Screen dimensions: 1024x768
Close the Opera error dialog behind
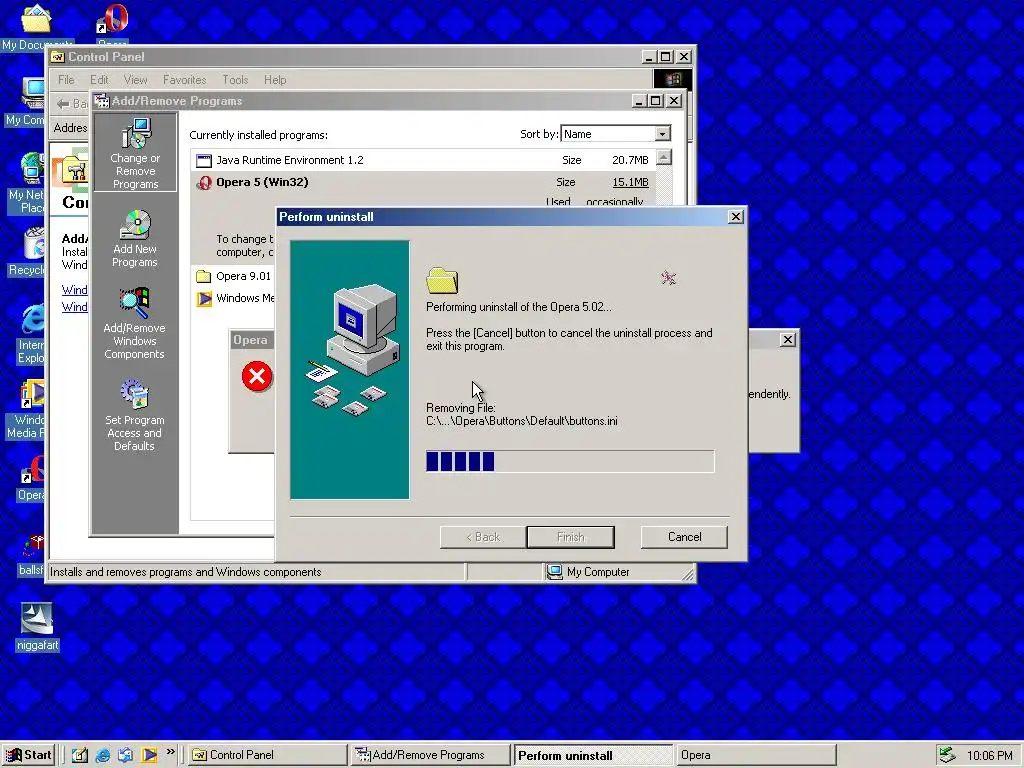pyautogui.click(x=788, y=340)
